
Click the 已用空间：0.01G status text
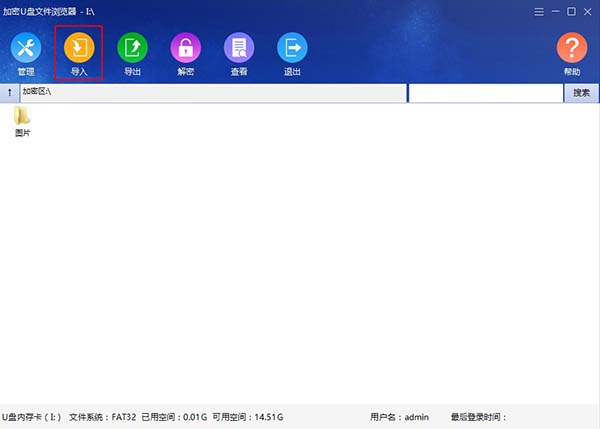174,417
